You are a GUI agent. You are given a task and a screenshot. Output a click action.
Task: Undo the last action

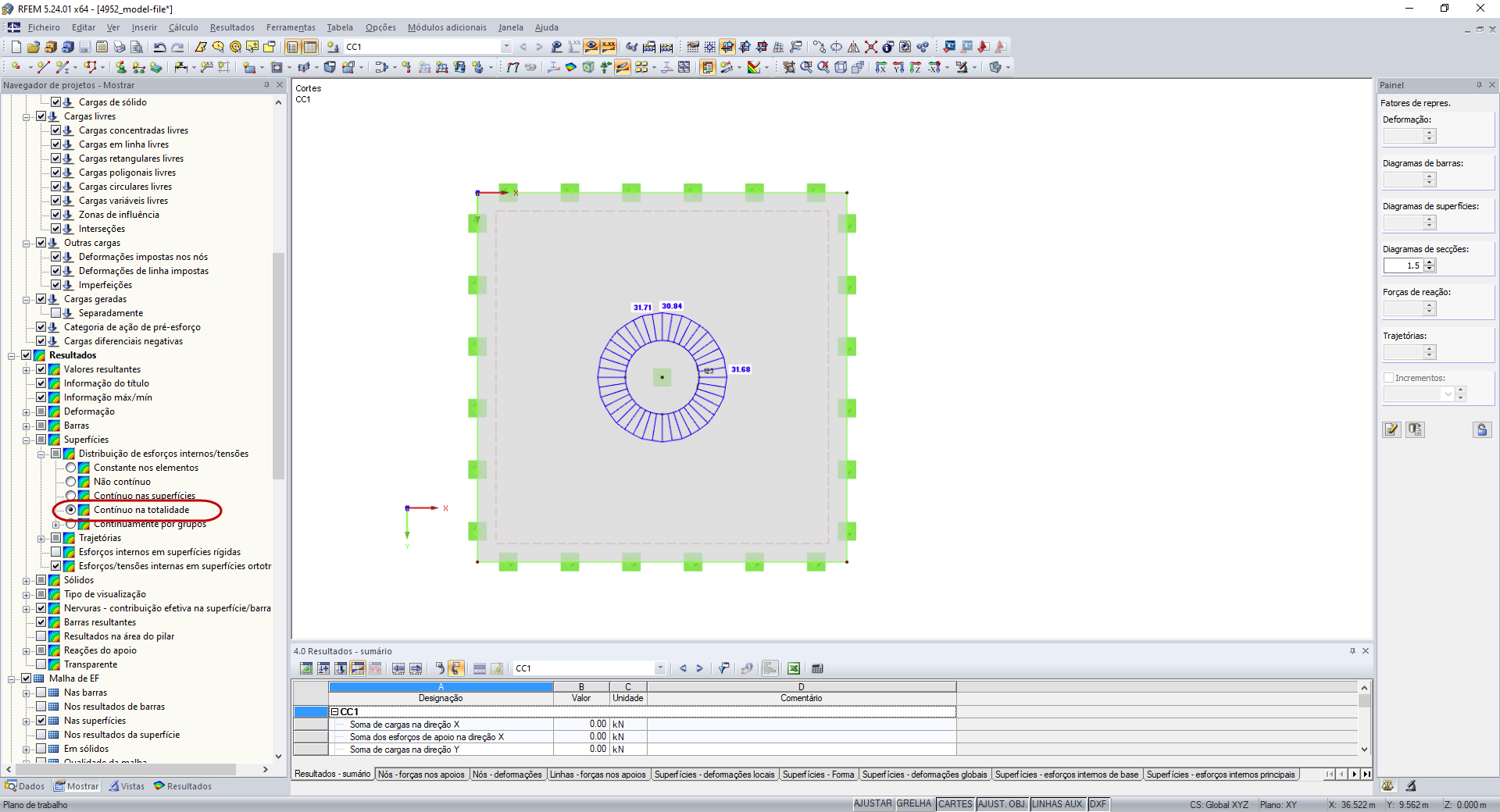(x=159, y=47)
